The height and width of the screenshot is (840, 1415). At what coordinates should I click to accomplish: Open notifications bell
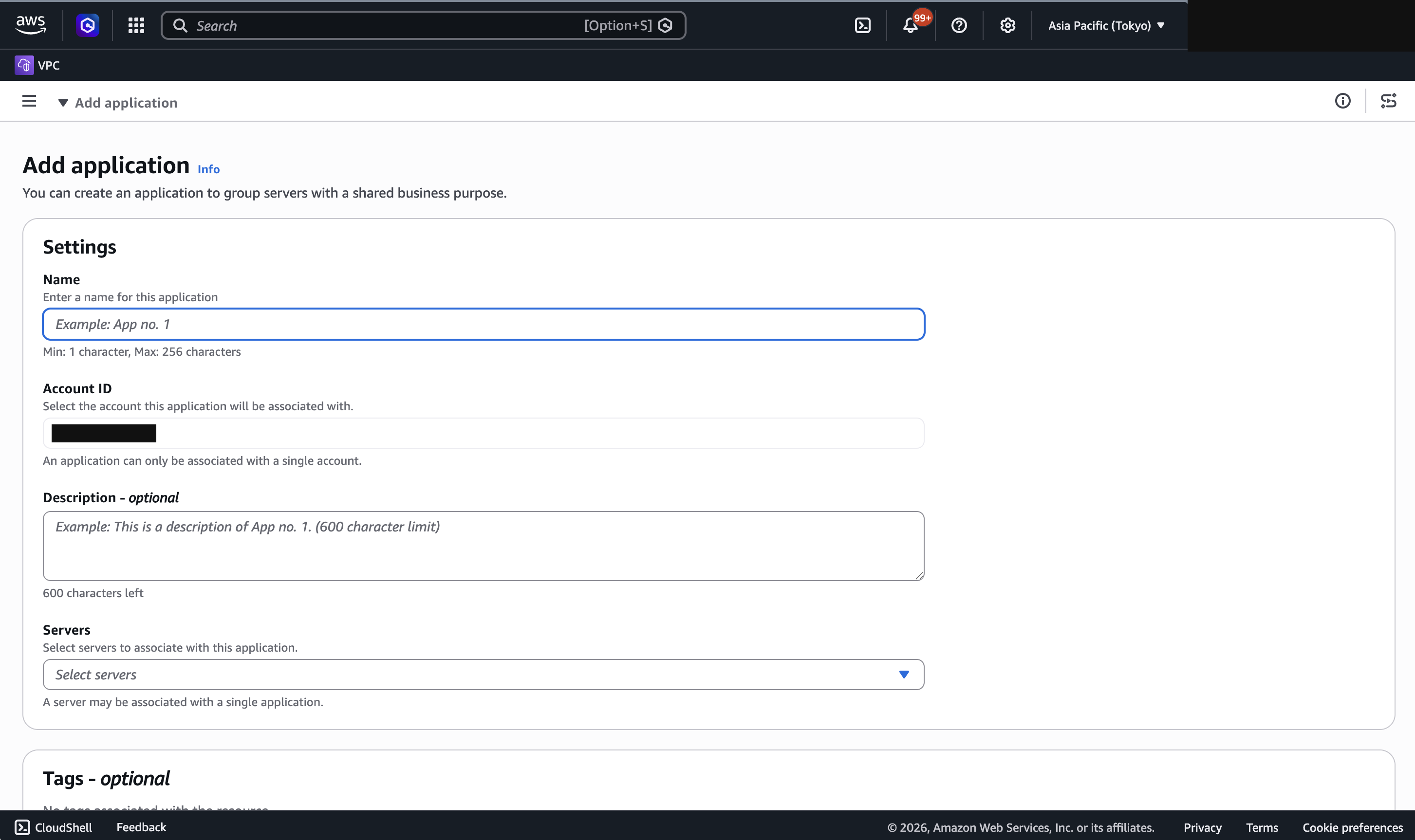pyautogui.click(x=910, y=25)
